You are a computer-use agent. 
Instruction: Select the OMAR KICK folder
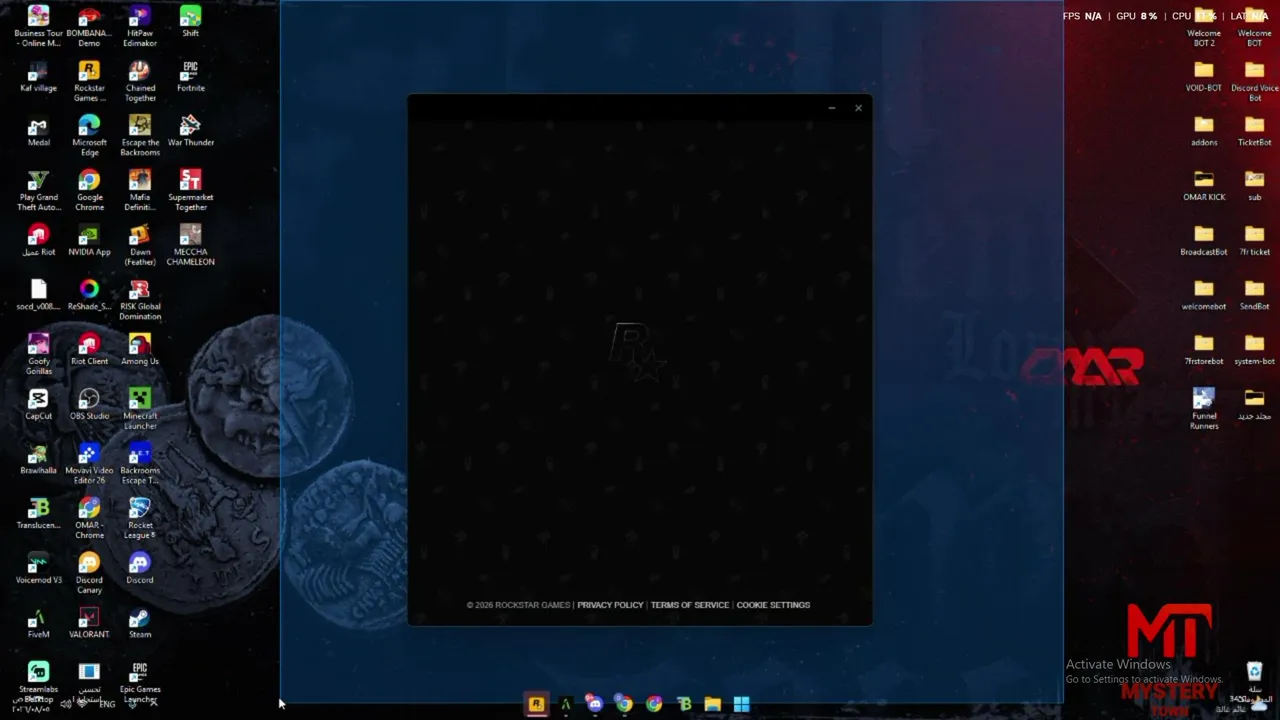(1204, 186)
